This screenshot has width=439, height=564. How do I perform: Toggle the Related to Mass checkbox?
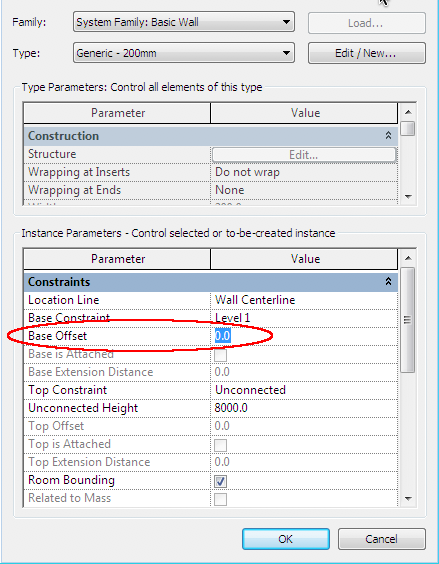[221, 499]
